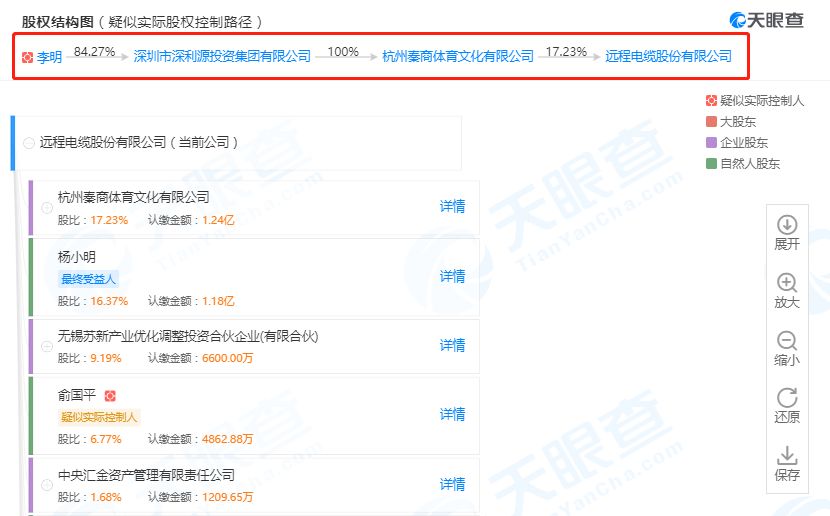The height and width of the screenshot is (516, 830).
Task: Click the 16.37% share ratio value
Action: point(109,301)
